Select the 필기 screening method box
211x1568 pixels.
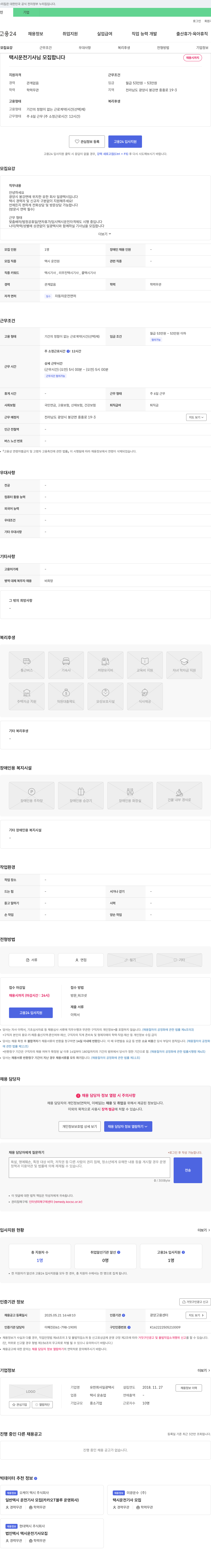(130, 960)
